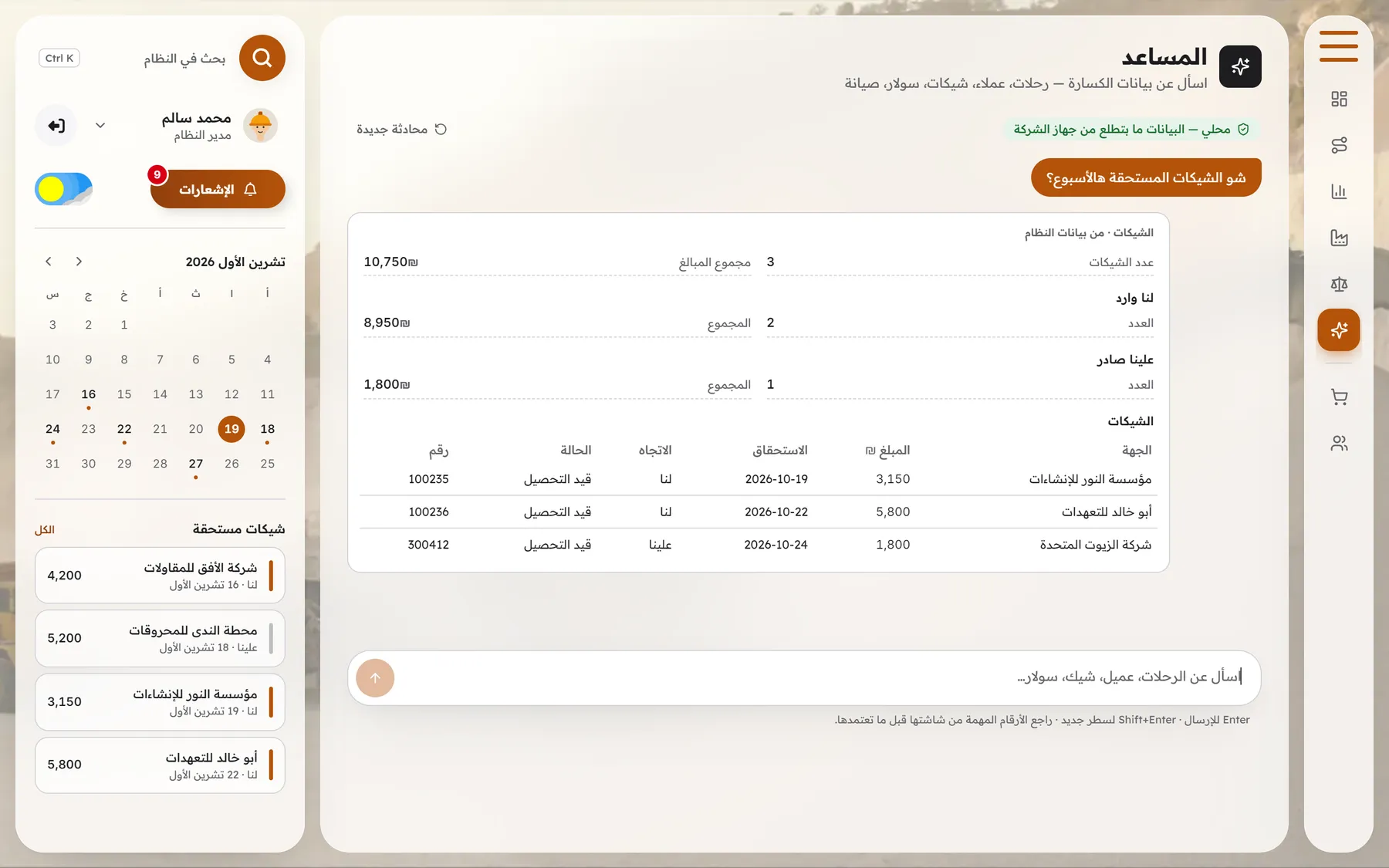Click the total amount 10,750₪ value
The image size is (1389, 868).
click(x=390, y=262)
